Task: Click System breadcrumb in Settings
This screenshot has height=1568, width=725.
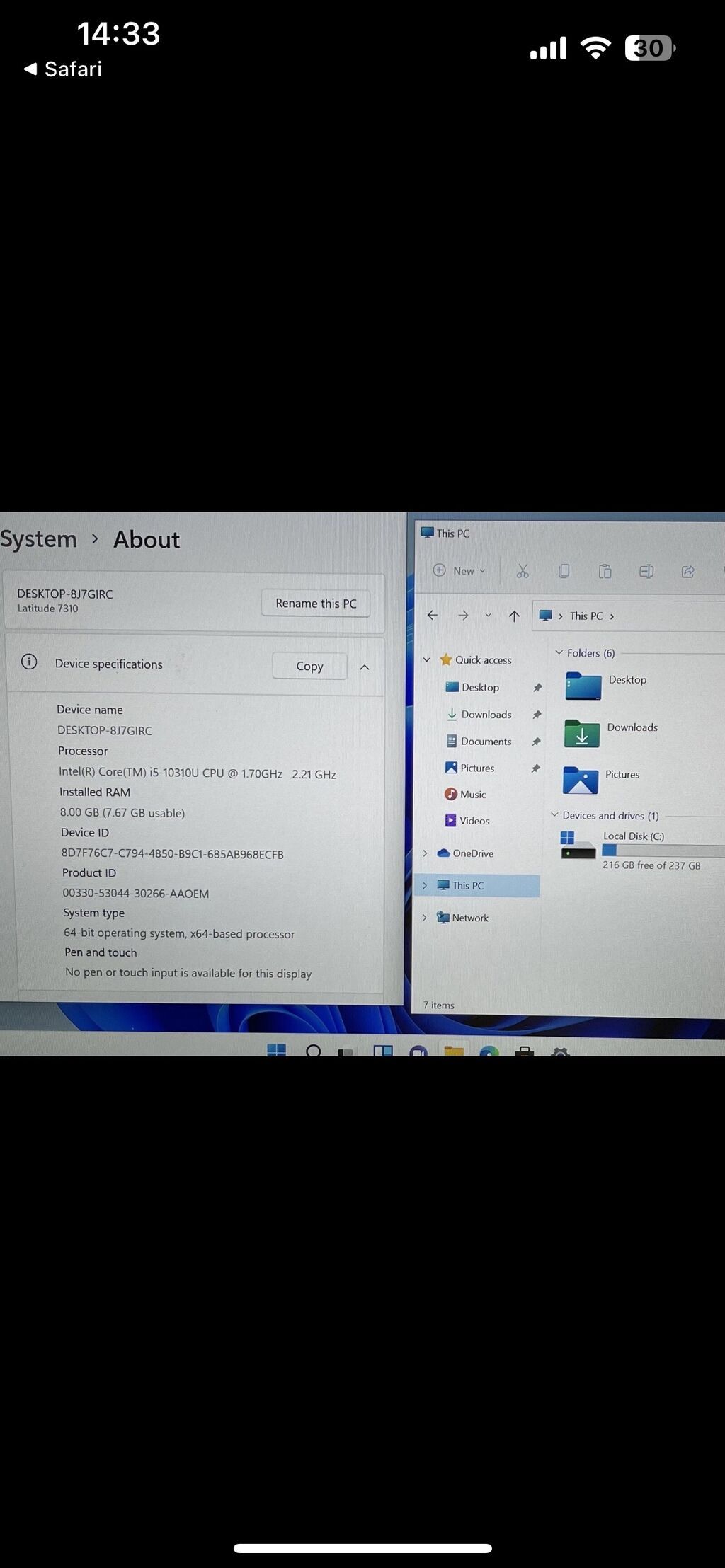Action: click(x=38, y=538)
